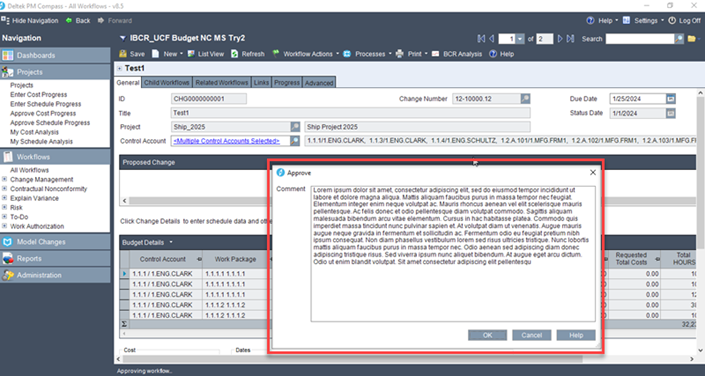Open the Dashboards navigation section
Image resolution: width=705 pixels, height=376 pixels.
[55, 55]
